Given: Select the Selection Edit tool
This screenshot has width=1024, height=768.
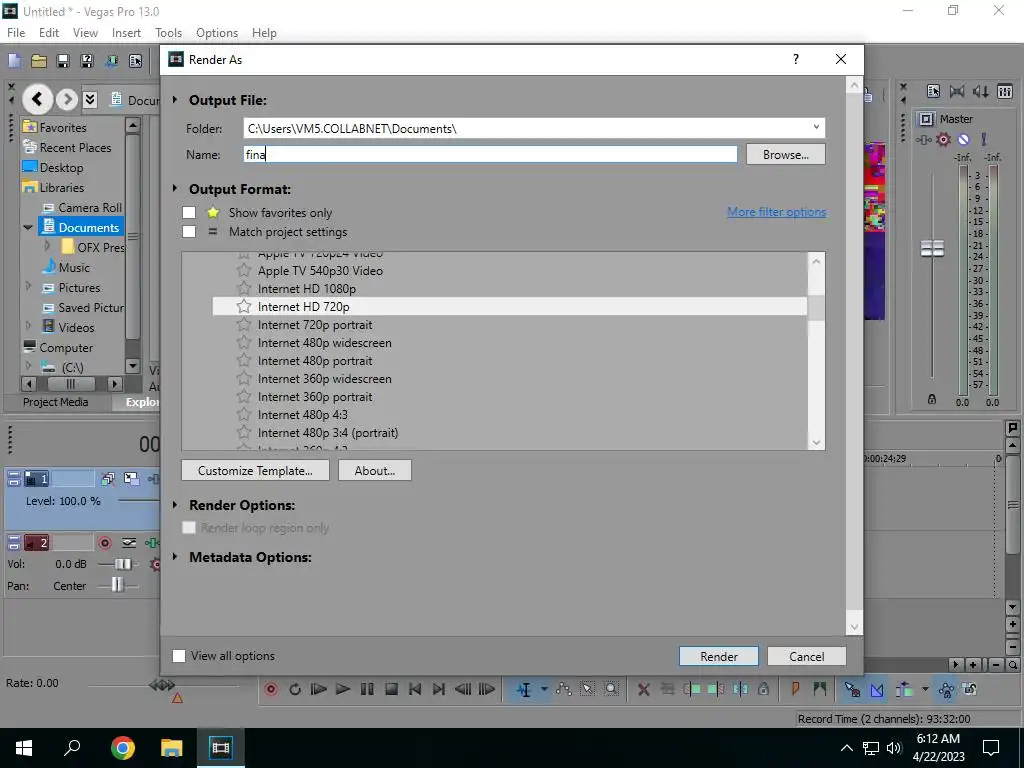Looking at the screenshot, I should click(x=587, y=689).
